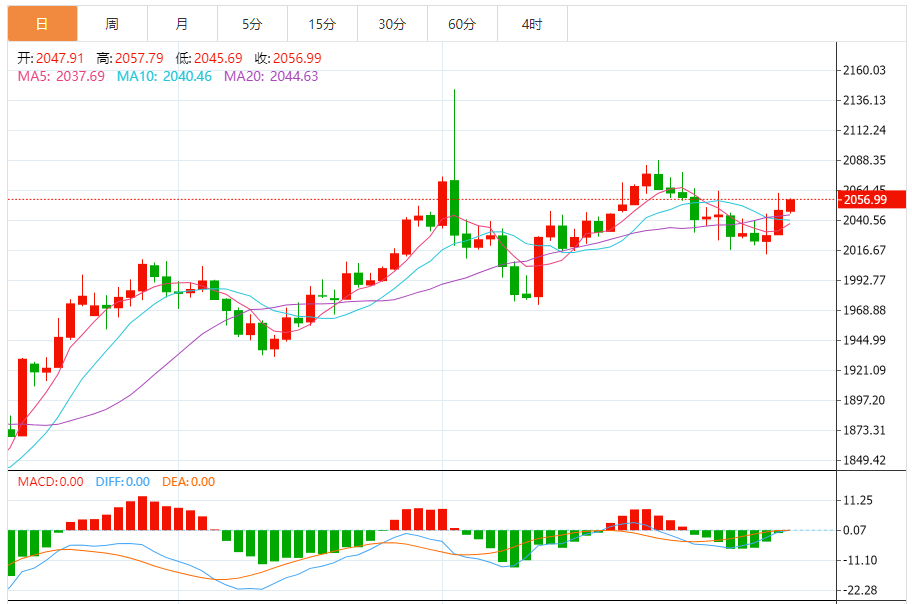Click the red 2056.99 current price tag
This screenshot has height=604, width=912.
(x=871, y=200)
